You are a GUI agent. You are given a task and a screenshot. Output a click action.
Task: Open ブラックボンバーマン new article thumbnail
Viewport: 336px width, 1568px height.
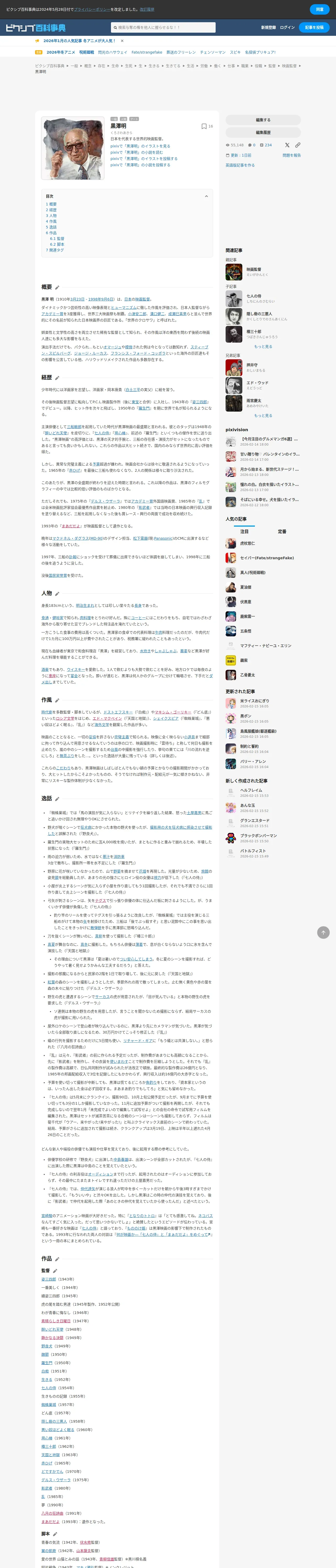tap(231, 838)
